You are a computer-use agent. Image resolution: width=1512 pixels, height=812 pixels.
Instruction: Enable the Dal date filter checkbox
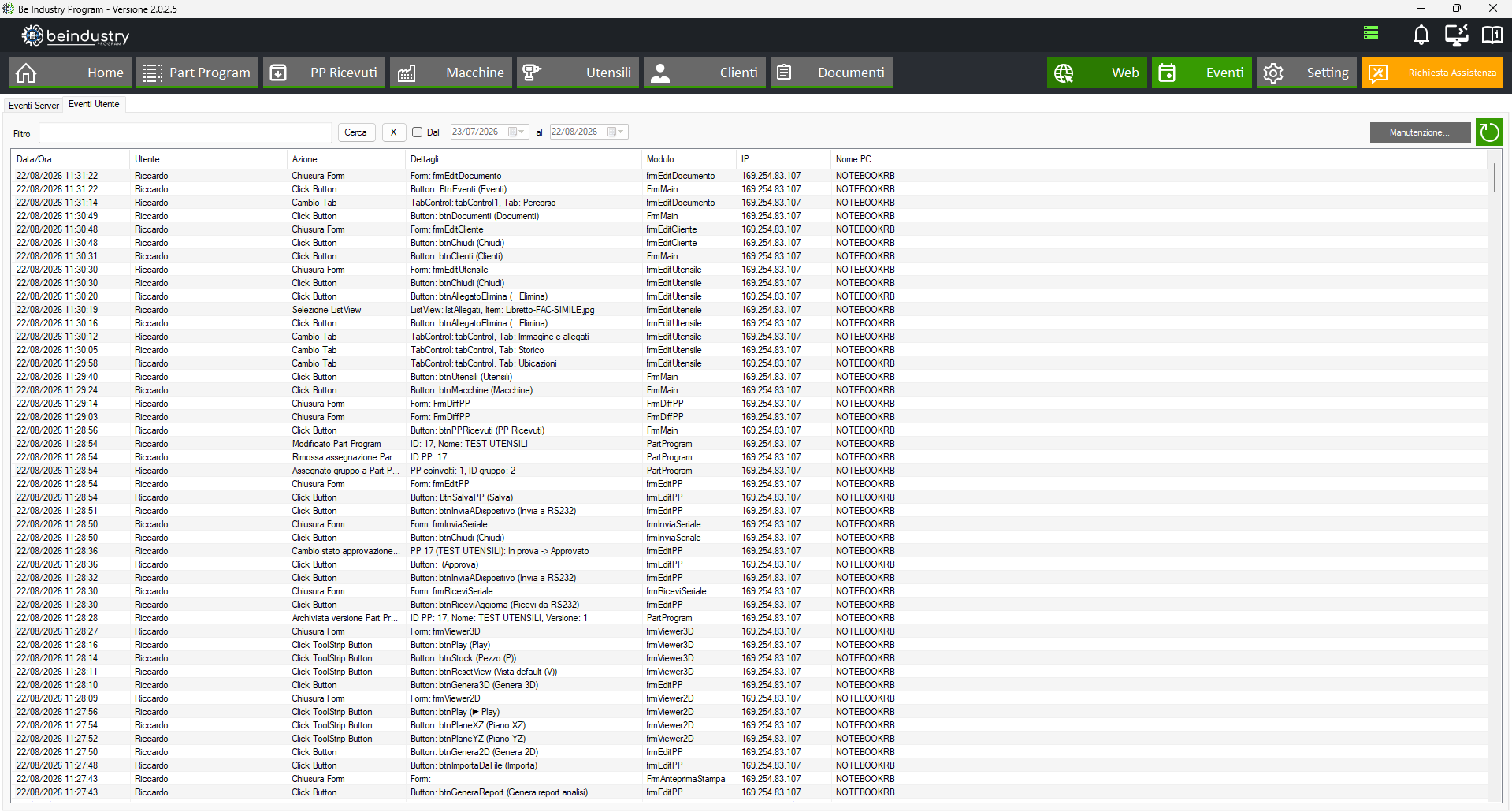point(418,132)
